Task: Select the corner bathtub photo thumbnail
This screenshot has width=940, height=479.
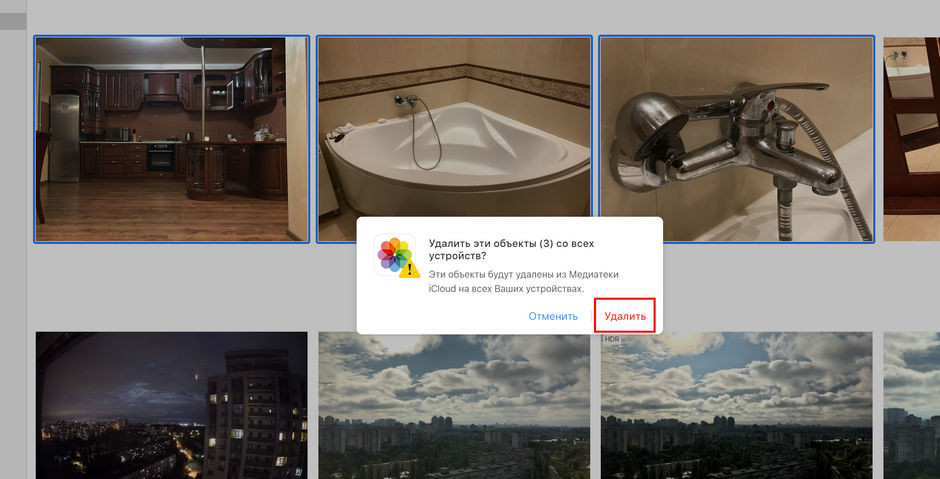Action: coord(453,125)
